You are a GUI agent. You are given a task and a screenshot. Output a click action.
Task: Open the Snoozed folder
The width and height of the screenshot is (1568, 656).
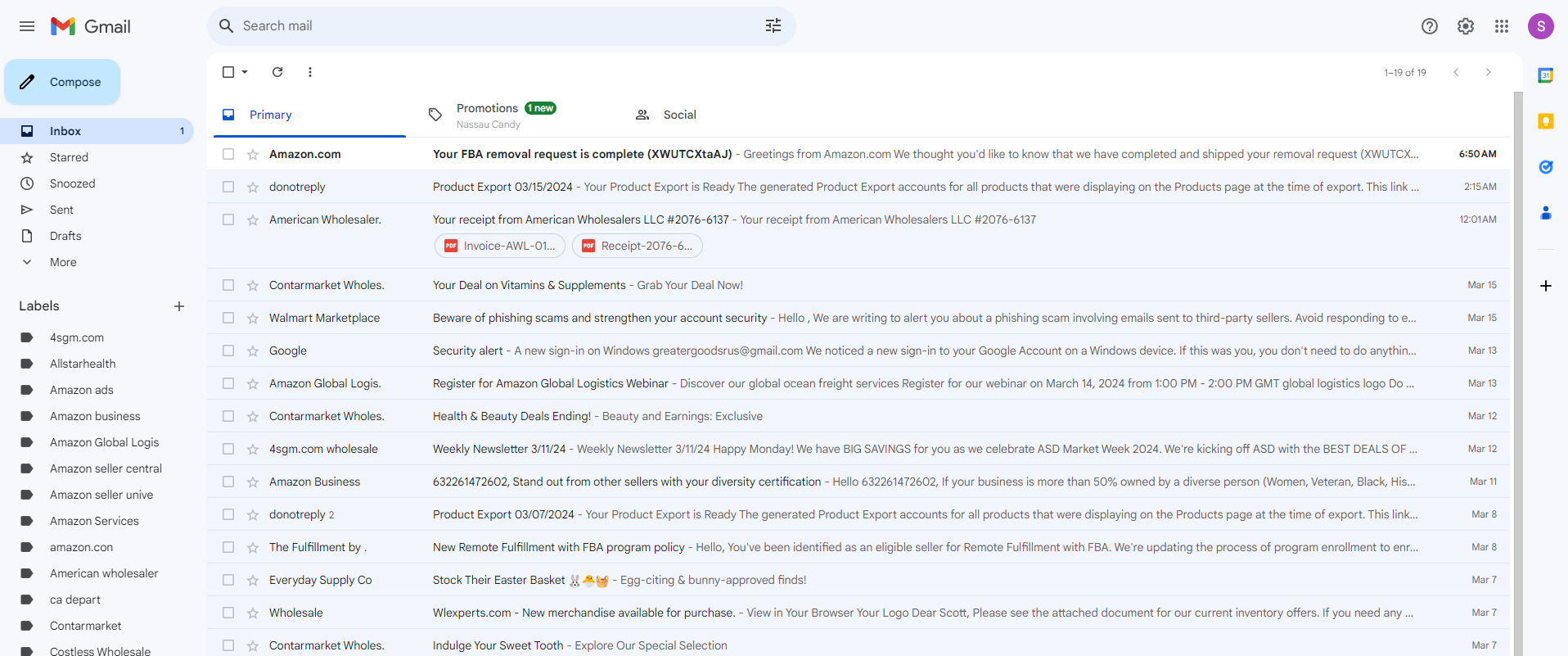(97, 183)
